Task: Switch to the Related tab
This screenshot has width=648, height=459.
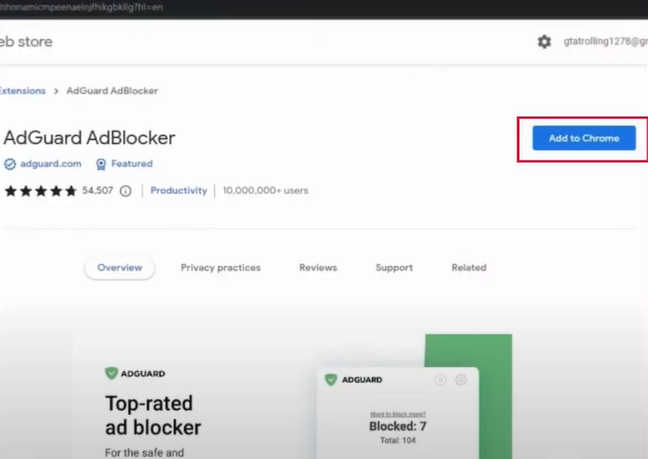Action: (x=469, y=268)
